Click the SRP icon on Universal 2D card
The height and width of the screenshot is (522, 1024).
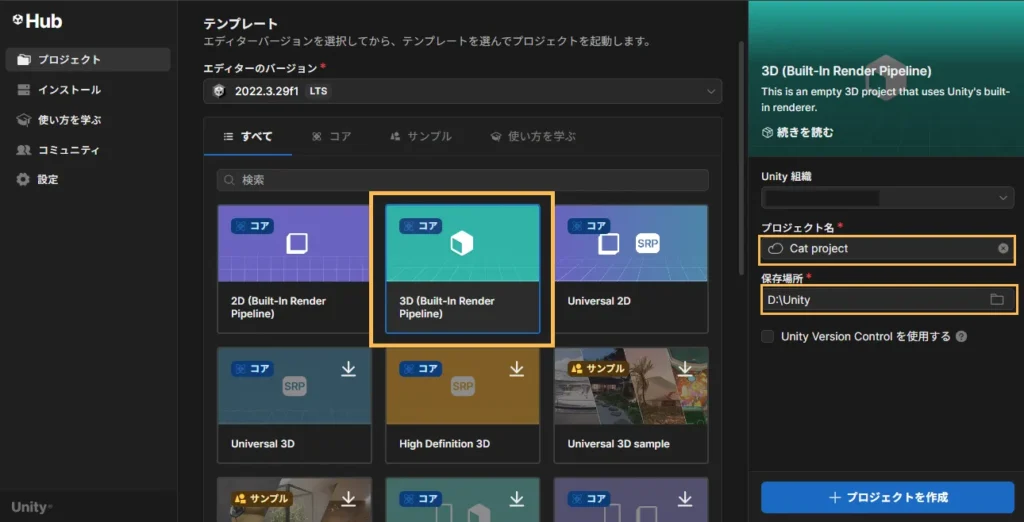pos(648,244)
